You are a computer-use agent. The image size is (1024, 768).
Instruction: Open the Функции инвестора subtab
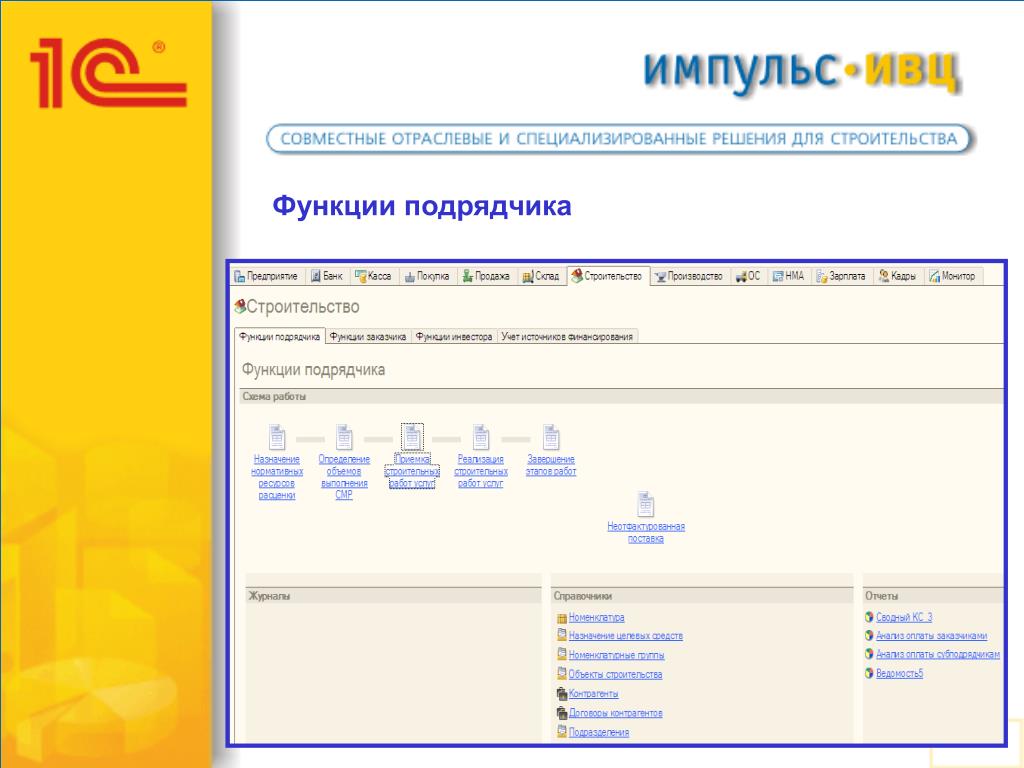[454, 336]
